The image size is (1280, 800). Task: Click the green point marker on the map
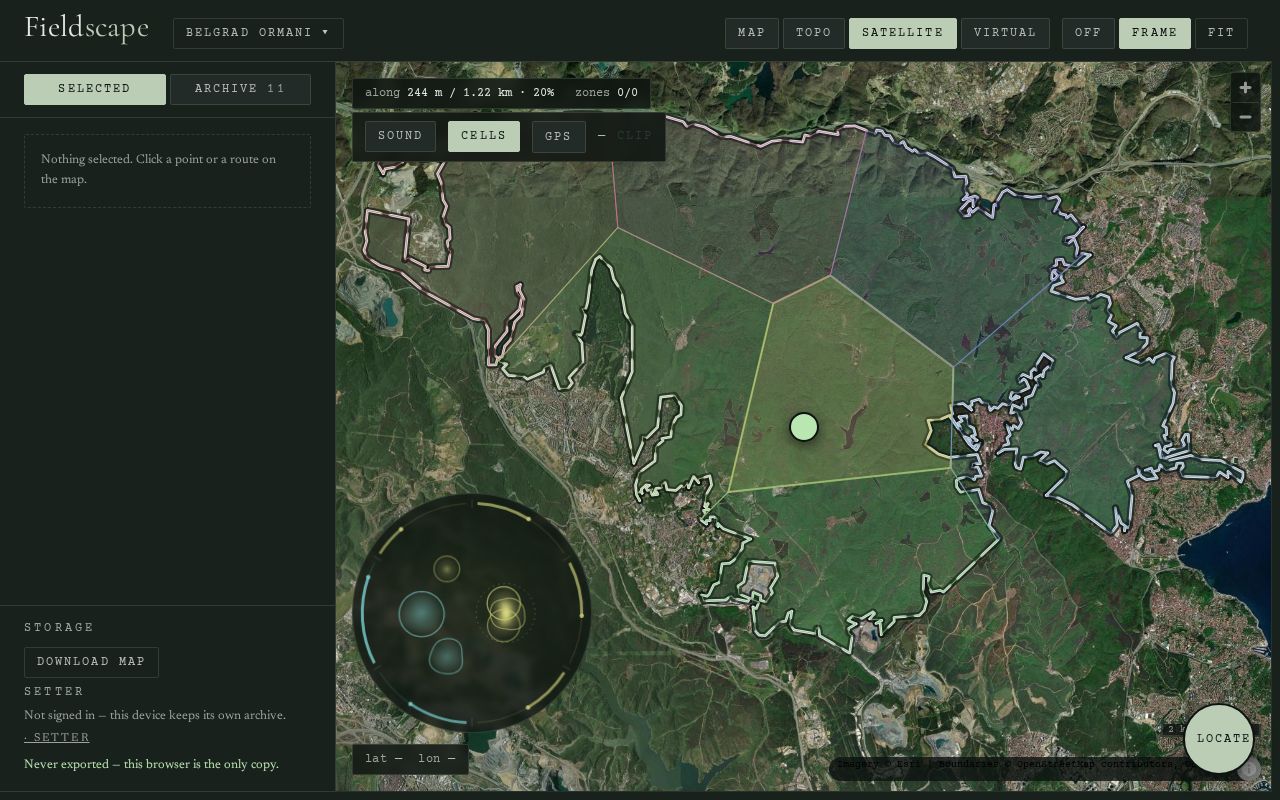804,427
